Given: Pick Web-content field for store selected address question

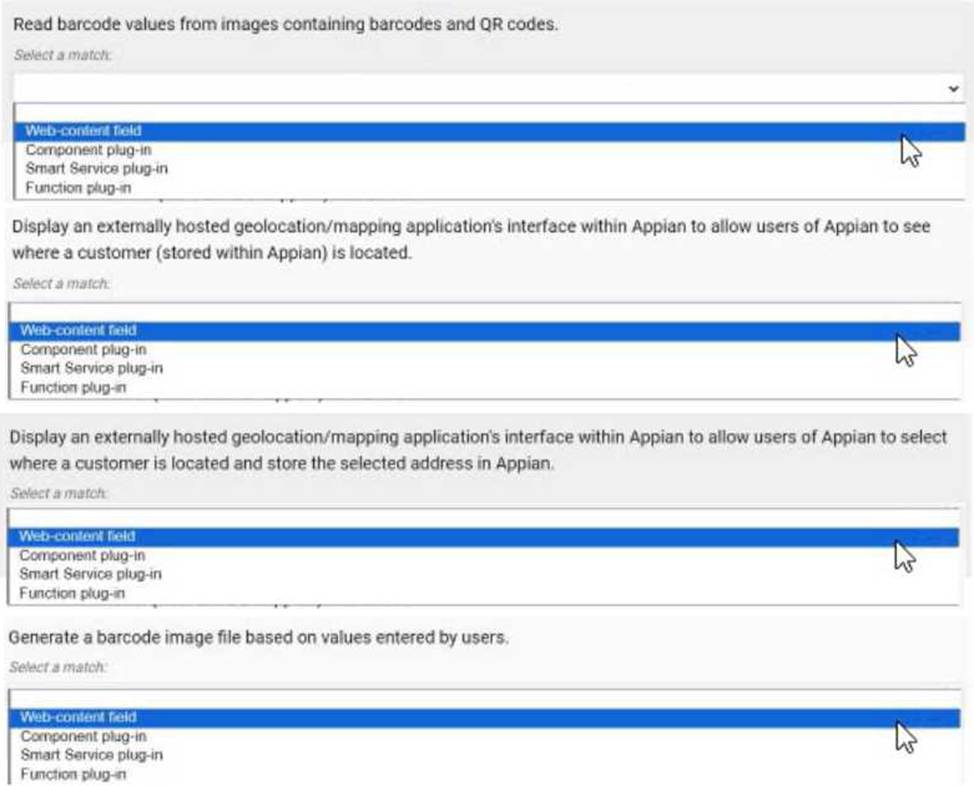Looking at the screenshot, I should [x=483, y=536].
